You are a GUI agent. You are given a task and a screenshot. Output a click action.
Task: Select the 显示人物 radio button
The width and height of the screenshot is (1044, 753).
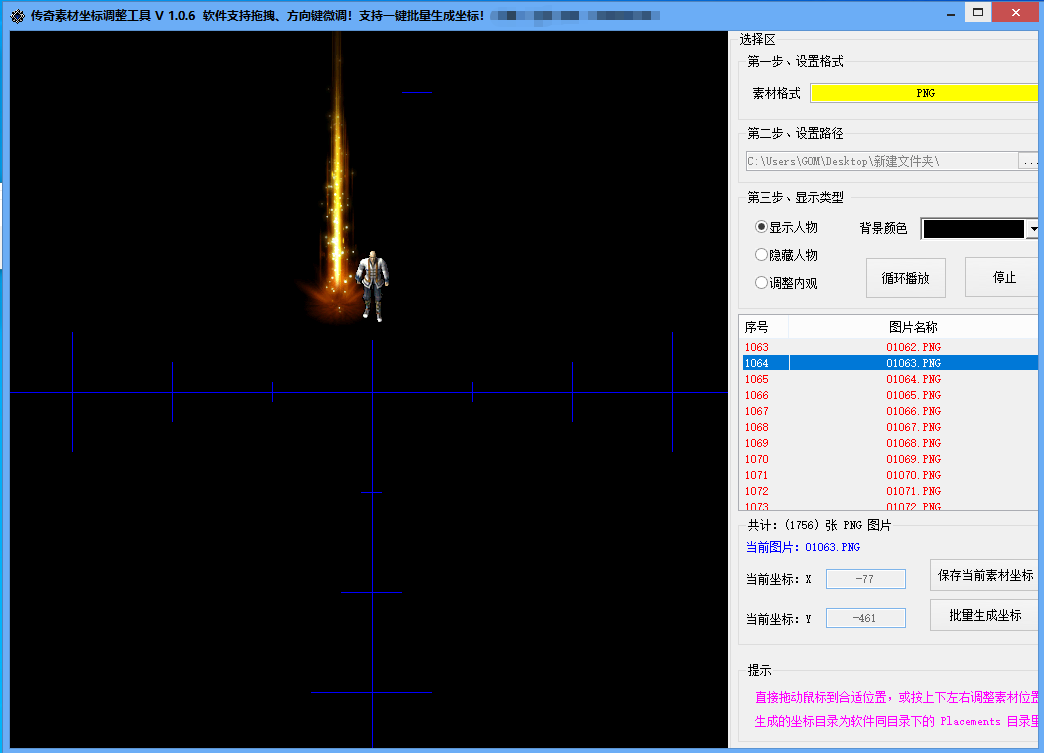coord(761,227)
